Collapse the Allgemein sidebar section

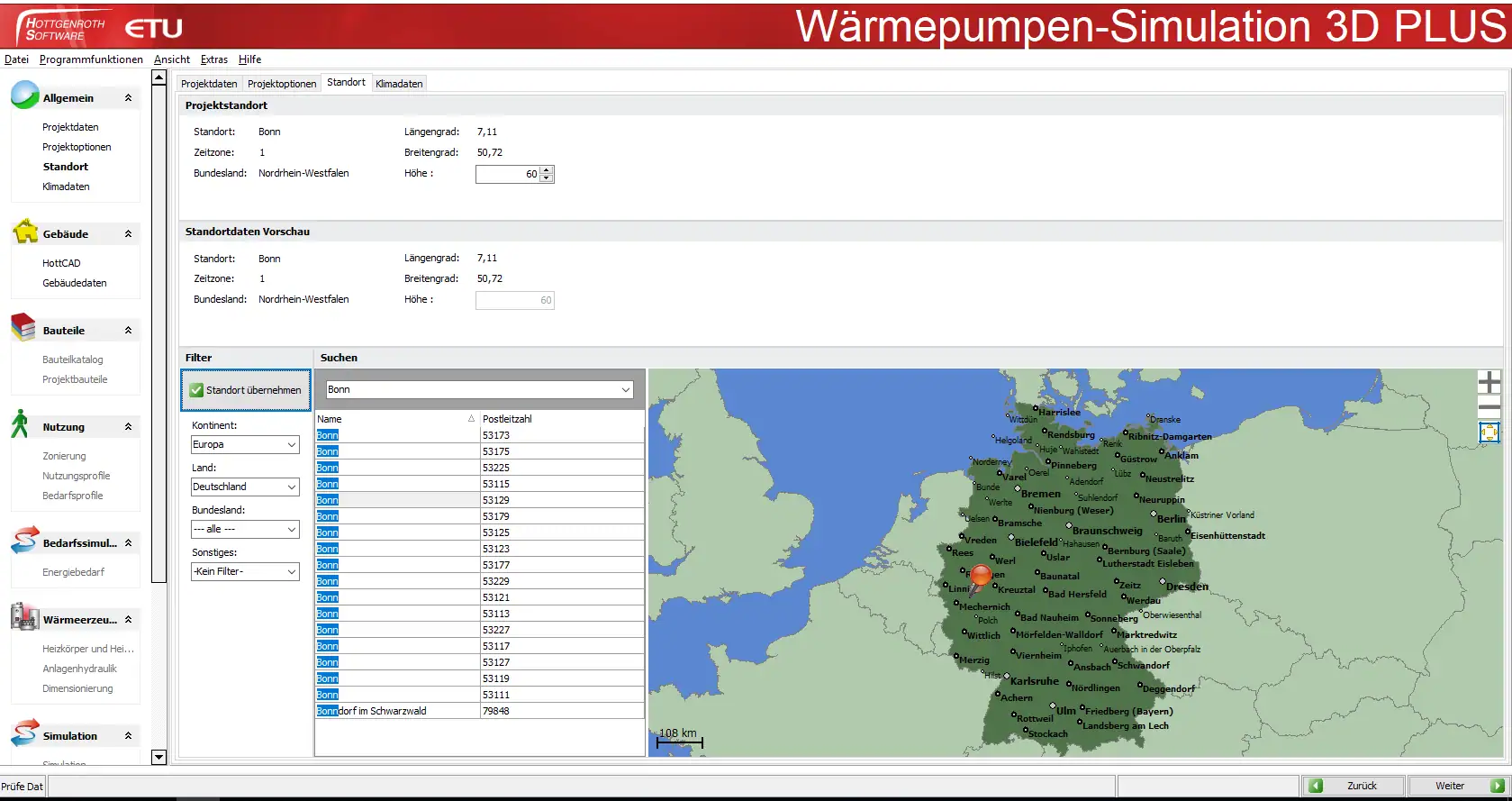point(128,98)
